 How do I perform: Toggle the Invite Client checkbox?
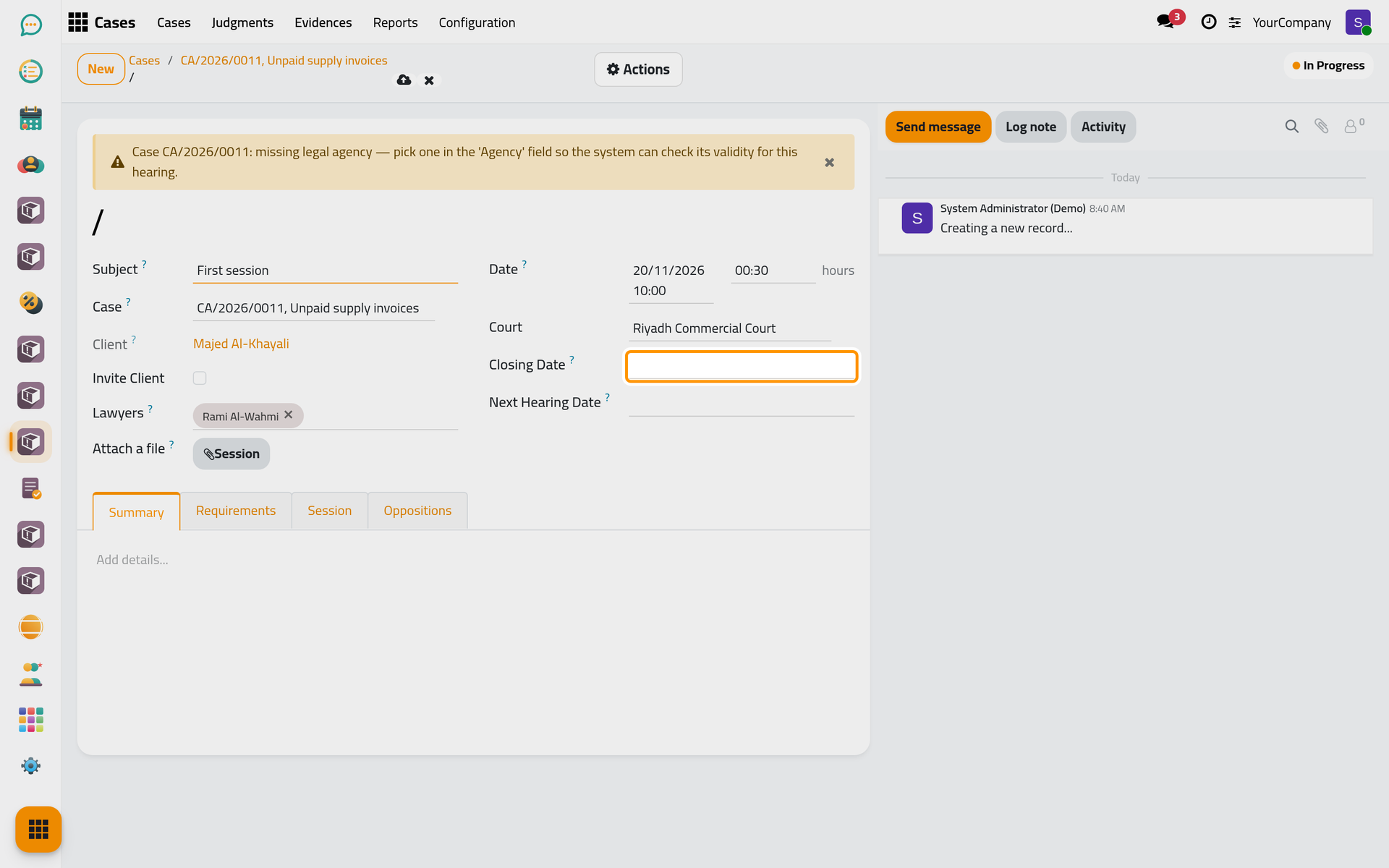point(200,378)
